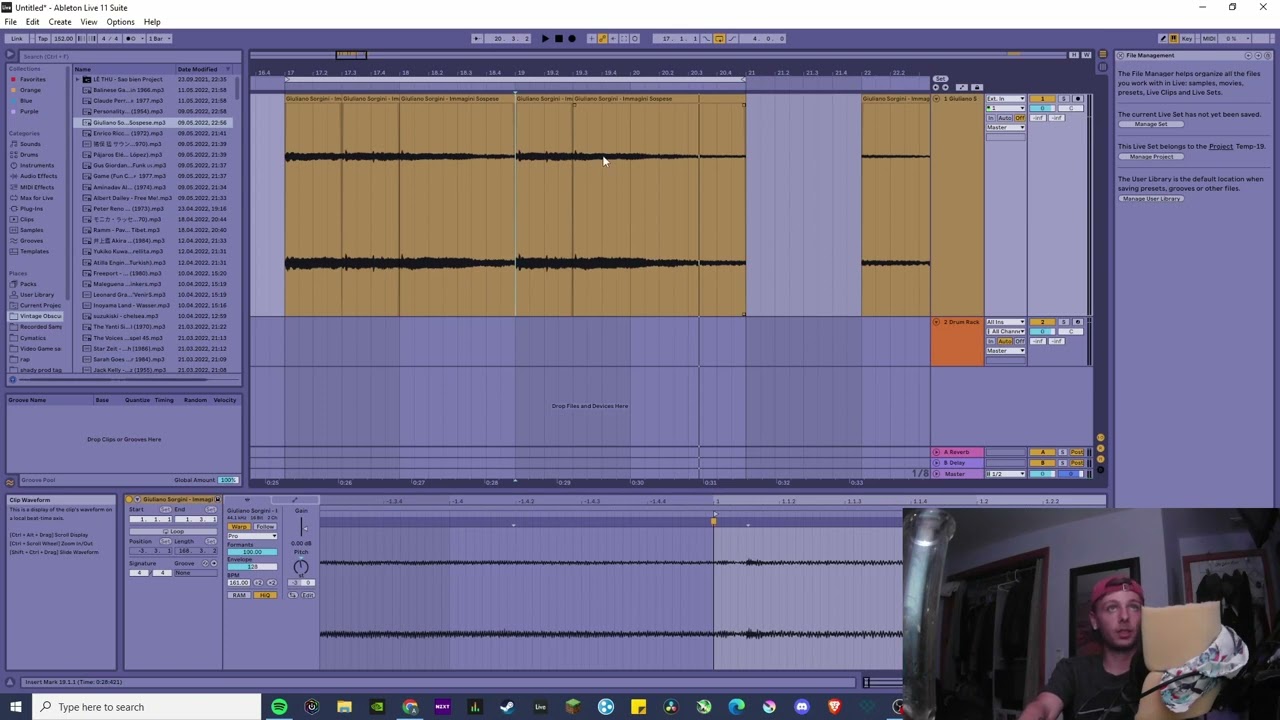Open Create menu
The image size is (1280, 720).
click(60, 22)
